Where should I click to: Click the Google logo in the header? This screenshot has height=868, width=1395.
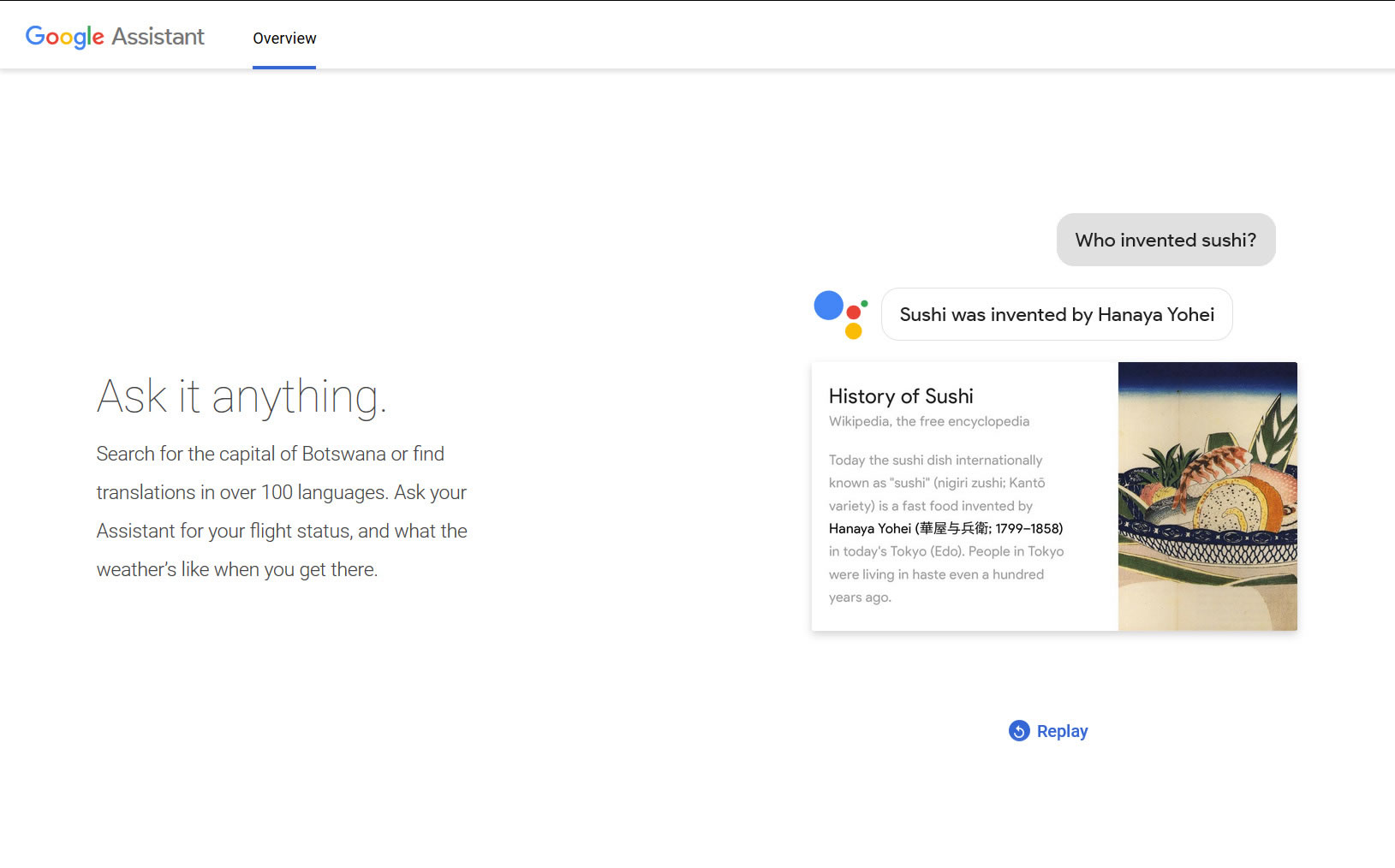64,35
